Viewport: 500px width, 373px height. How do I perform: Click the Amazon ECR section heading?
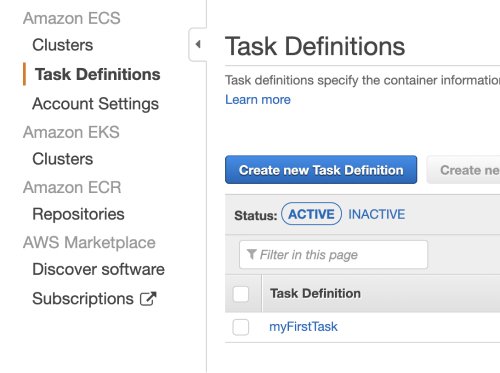click(72, 187)
